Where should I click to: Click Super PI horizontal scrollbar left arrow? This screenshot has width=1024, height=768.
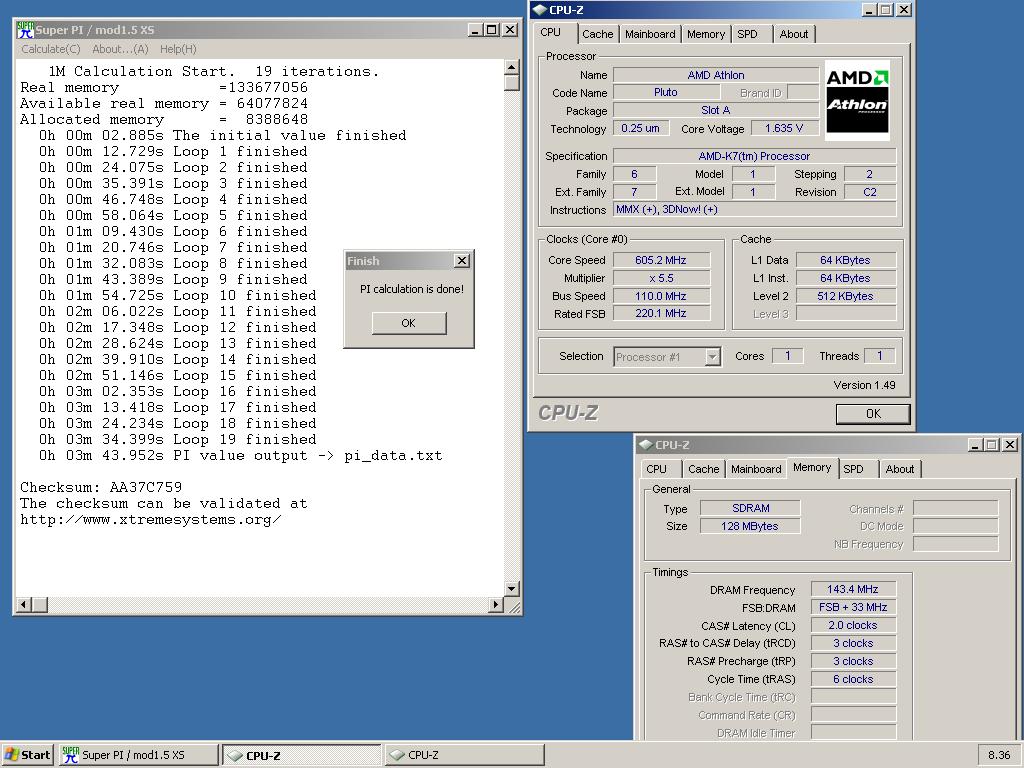tap(24, 605)
